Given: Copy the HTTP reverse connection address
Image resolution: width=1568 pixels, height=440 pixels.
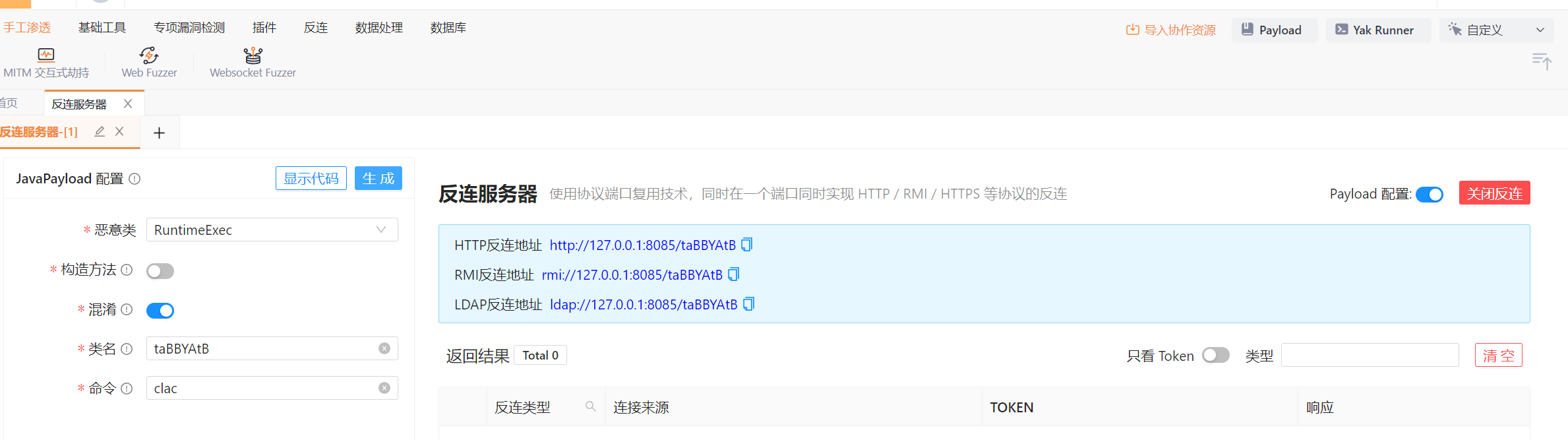Looking at the screenshot, I should pyautogui.click(x=746, y=245).
